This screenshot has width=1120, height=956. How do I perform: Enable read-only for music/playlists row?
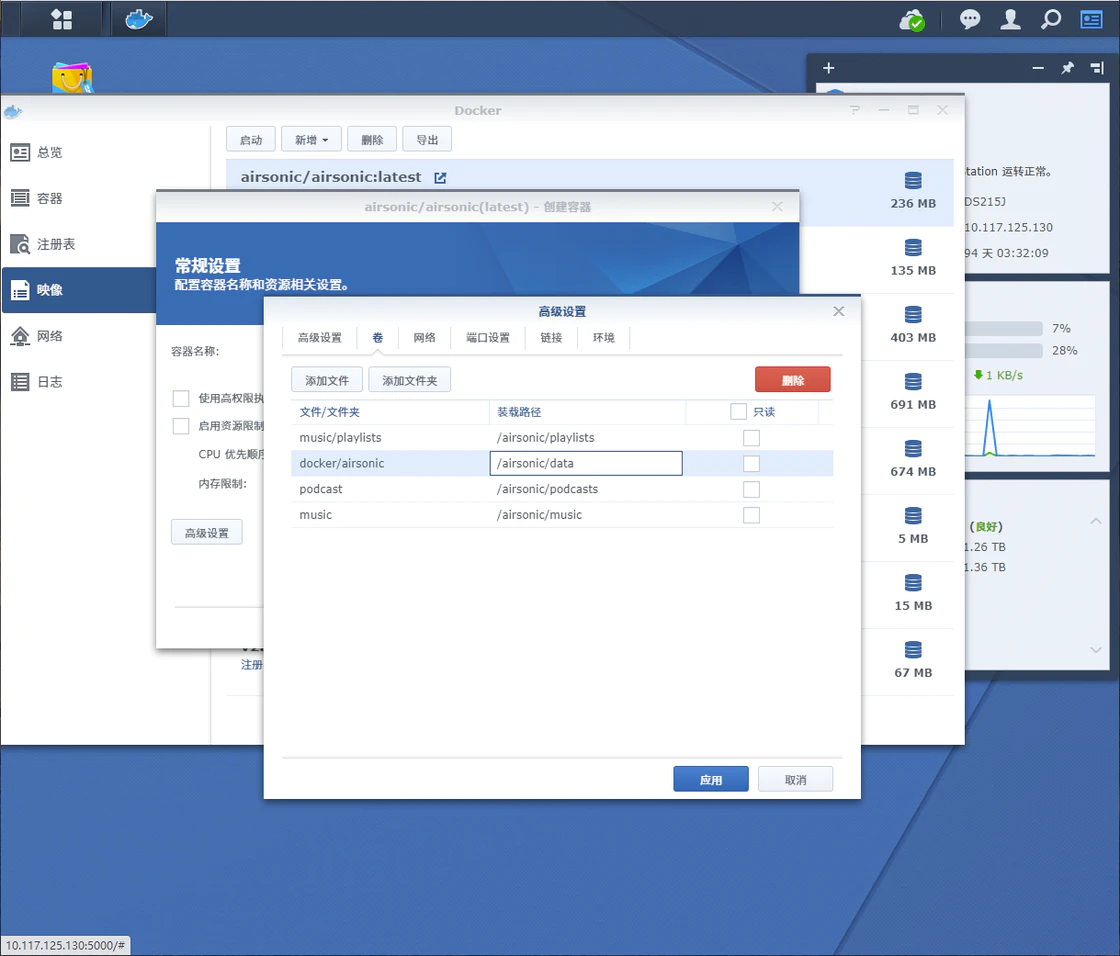[x=751, y=438]
